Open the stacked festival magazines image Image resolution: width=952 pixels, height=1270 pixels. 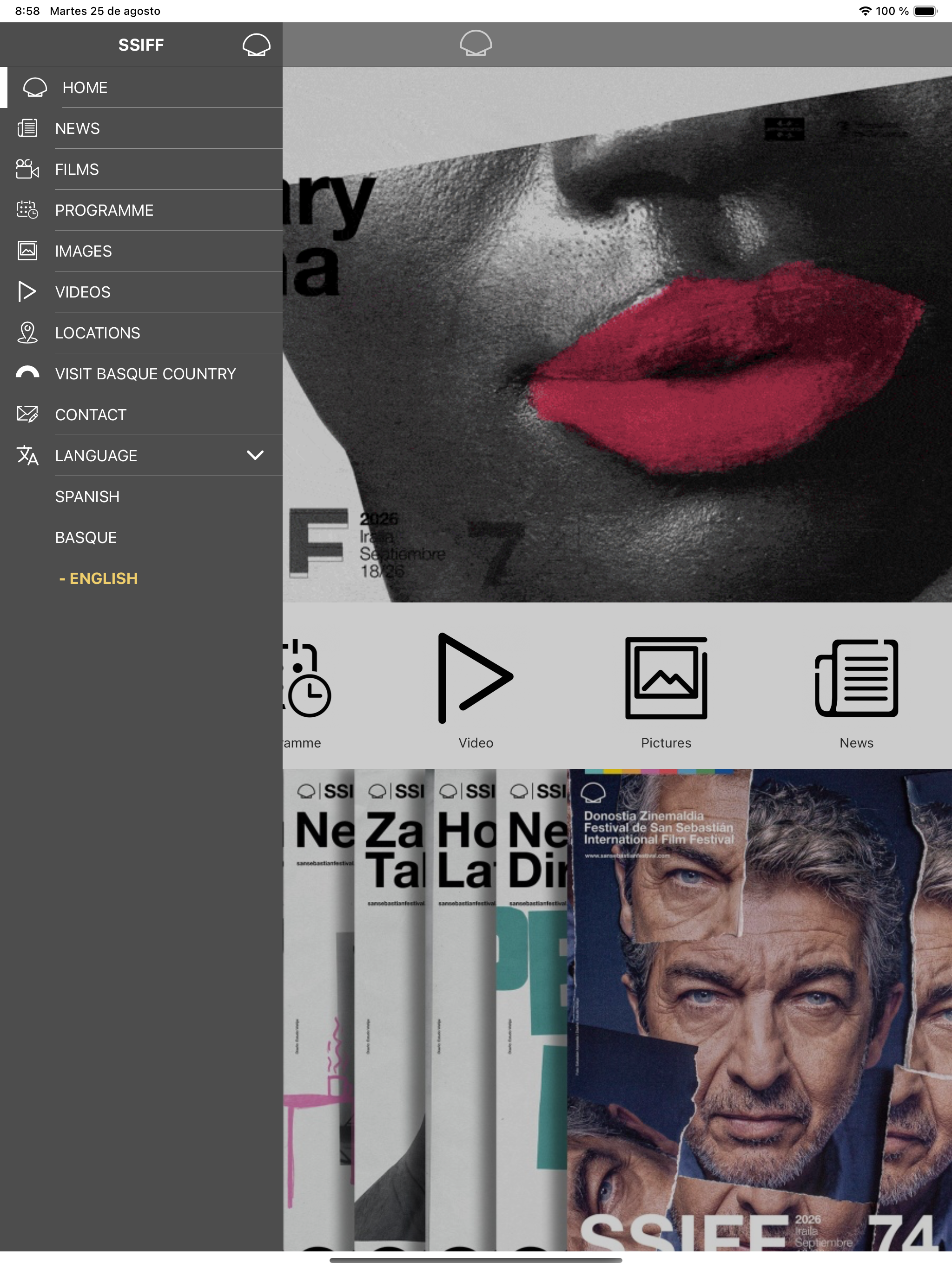coord(425,1010)
